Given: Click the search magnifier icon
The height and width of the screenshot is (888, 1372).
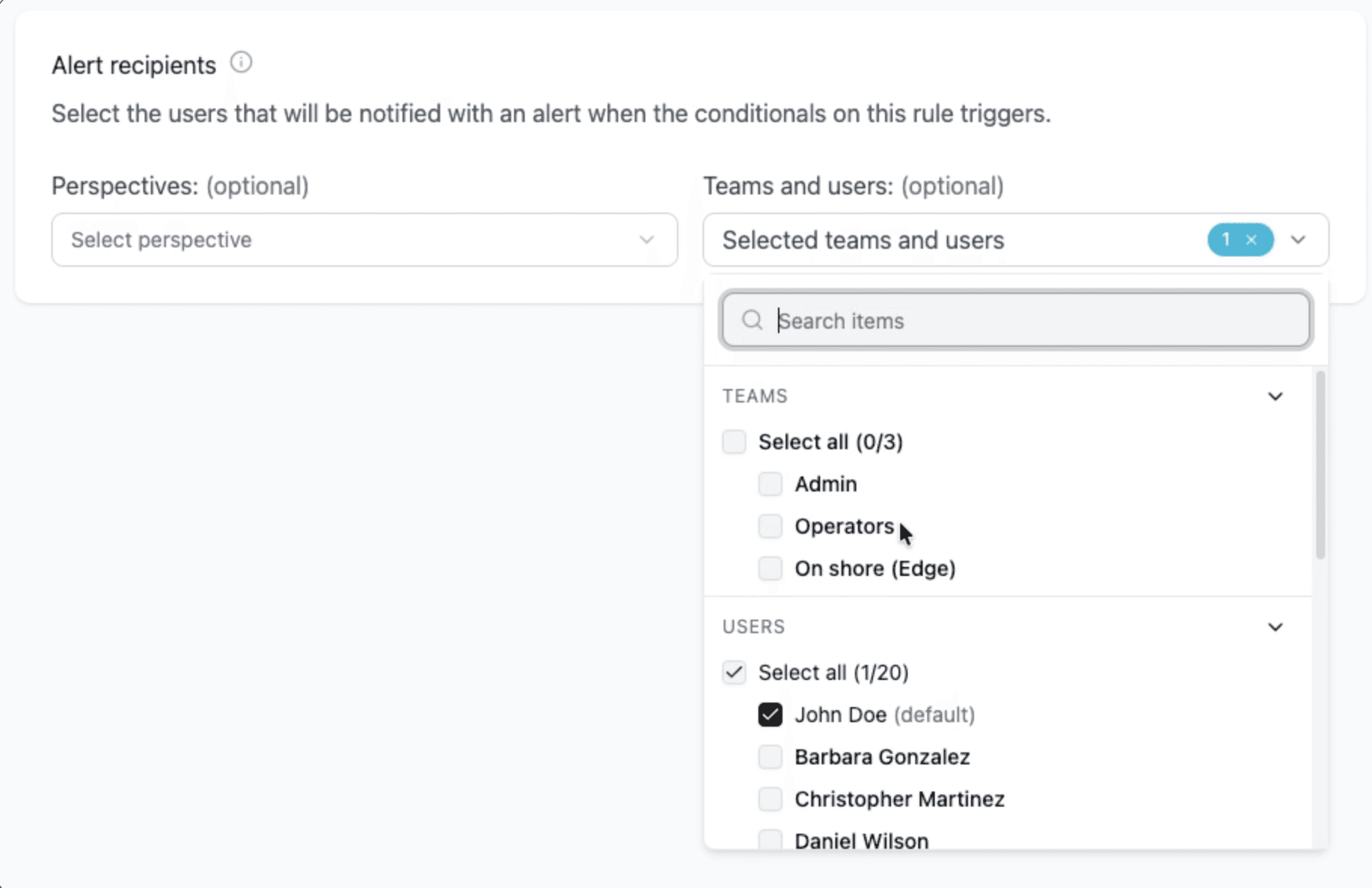Looking at the screenshot, I should [x=752, y=320].
